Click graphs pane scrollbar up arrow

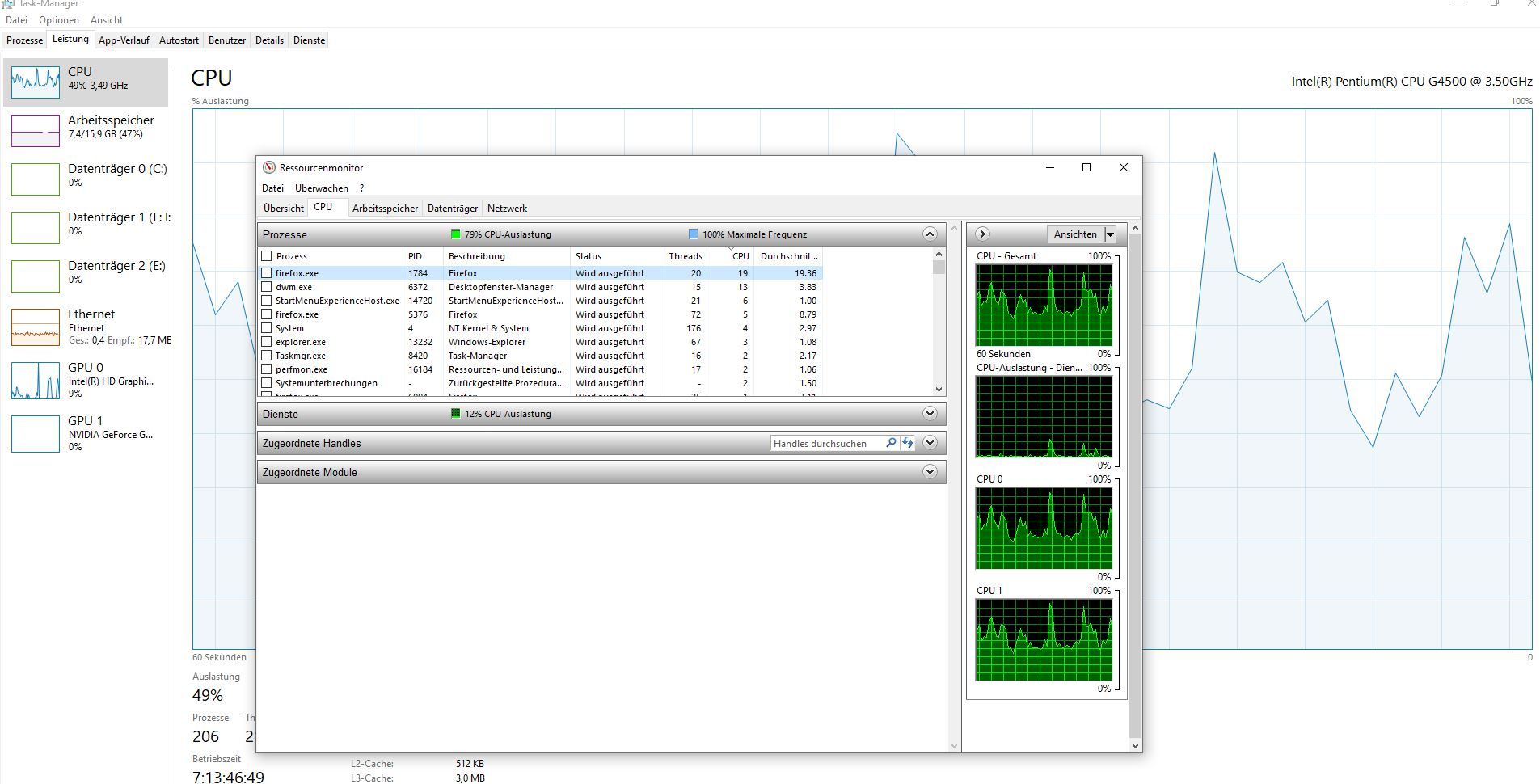click(x=1135, y=229)
